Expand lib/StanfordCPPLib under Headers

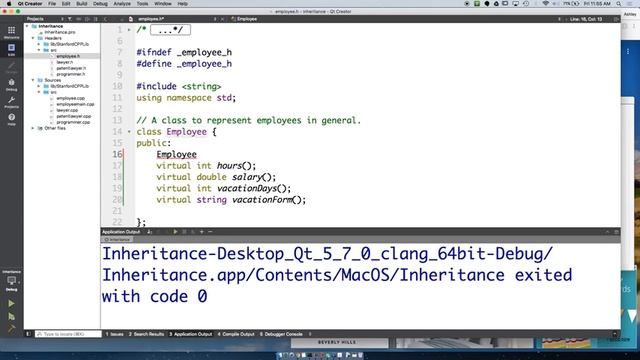tap(39, 44)
